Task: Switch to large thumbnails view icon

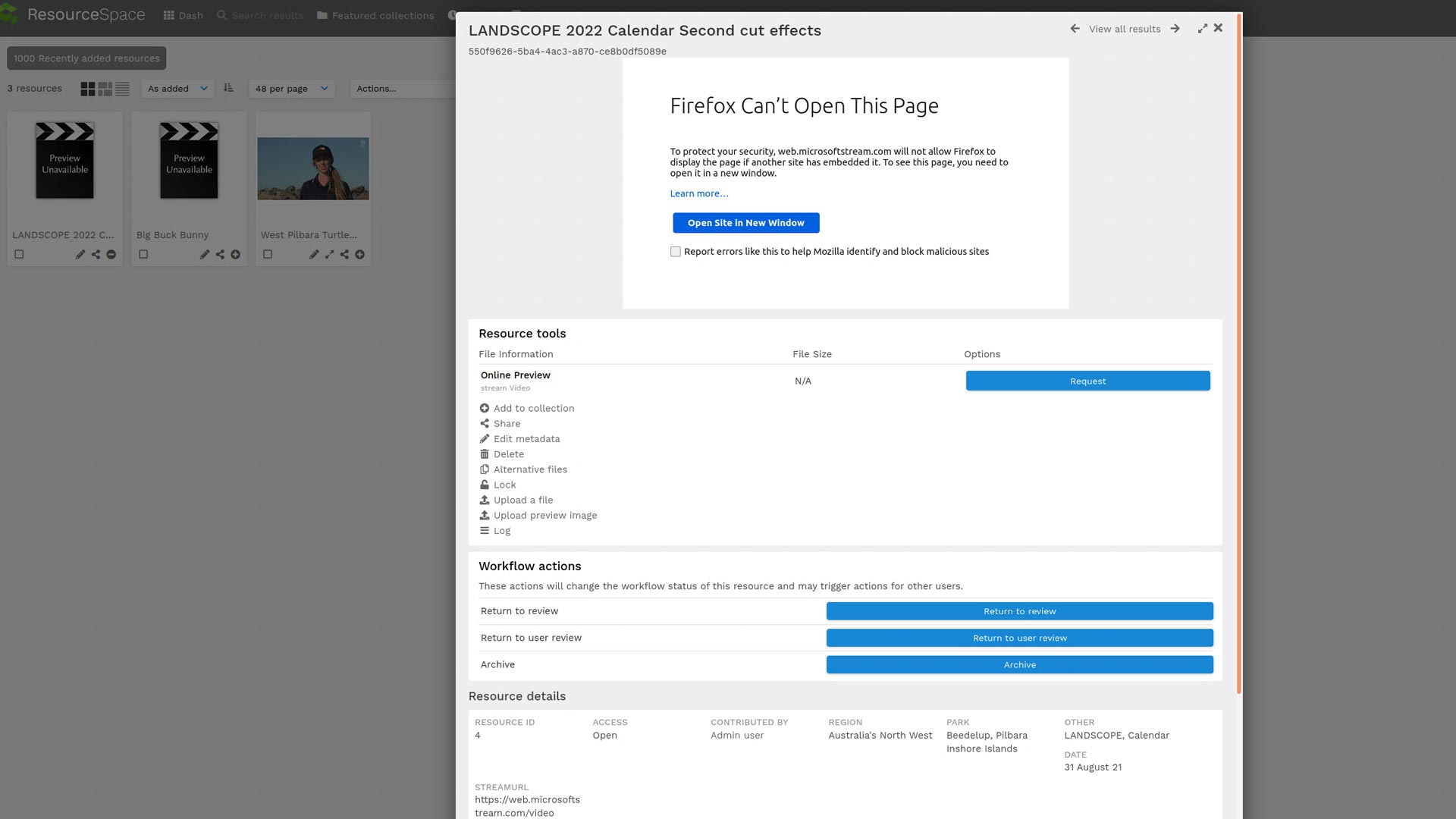Action: click(88, 89)
